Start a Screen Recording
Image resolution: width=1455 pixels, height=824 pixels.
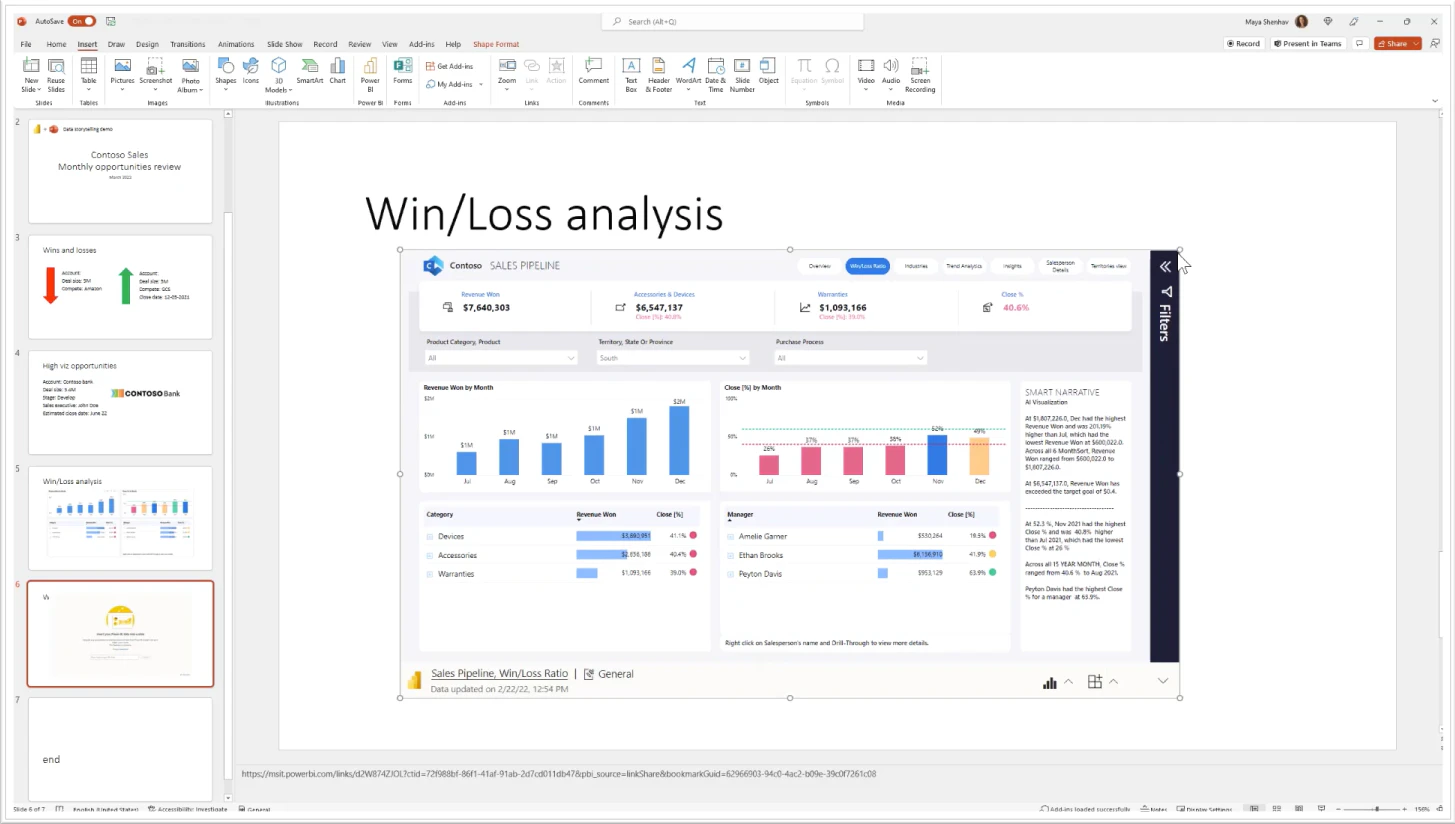pos(920,74)
